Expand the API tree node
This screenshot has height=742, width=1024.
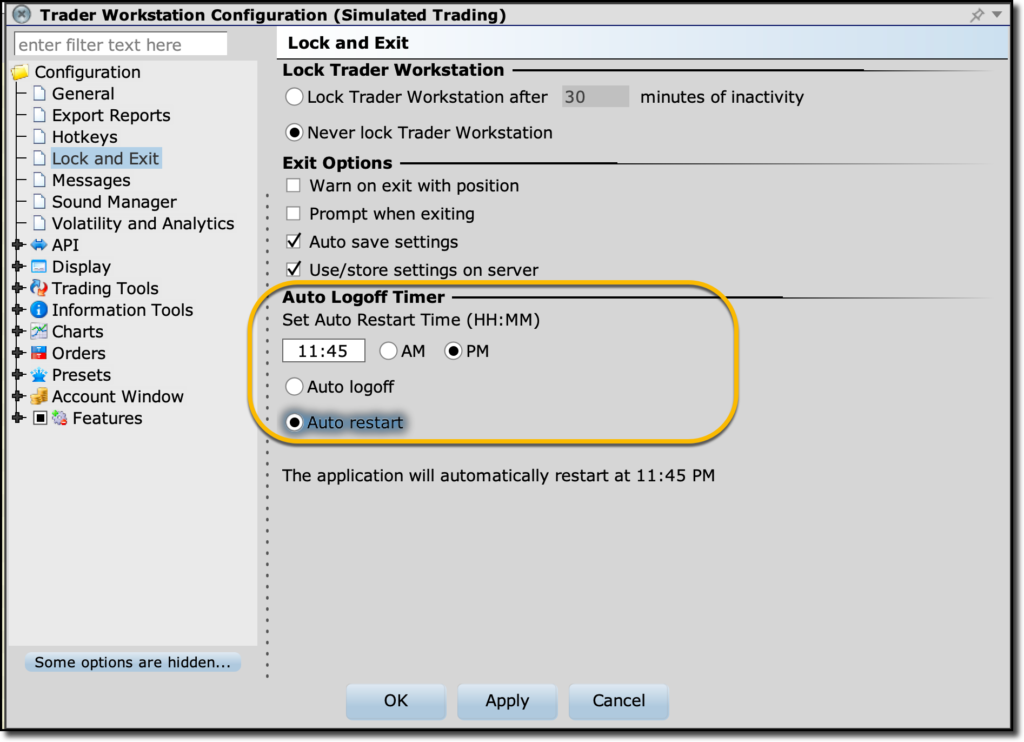(18, 245)
